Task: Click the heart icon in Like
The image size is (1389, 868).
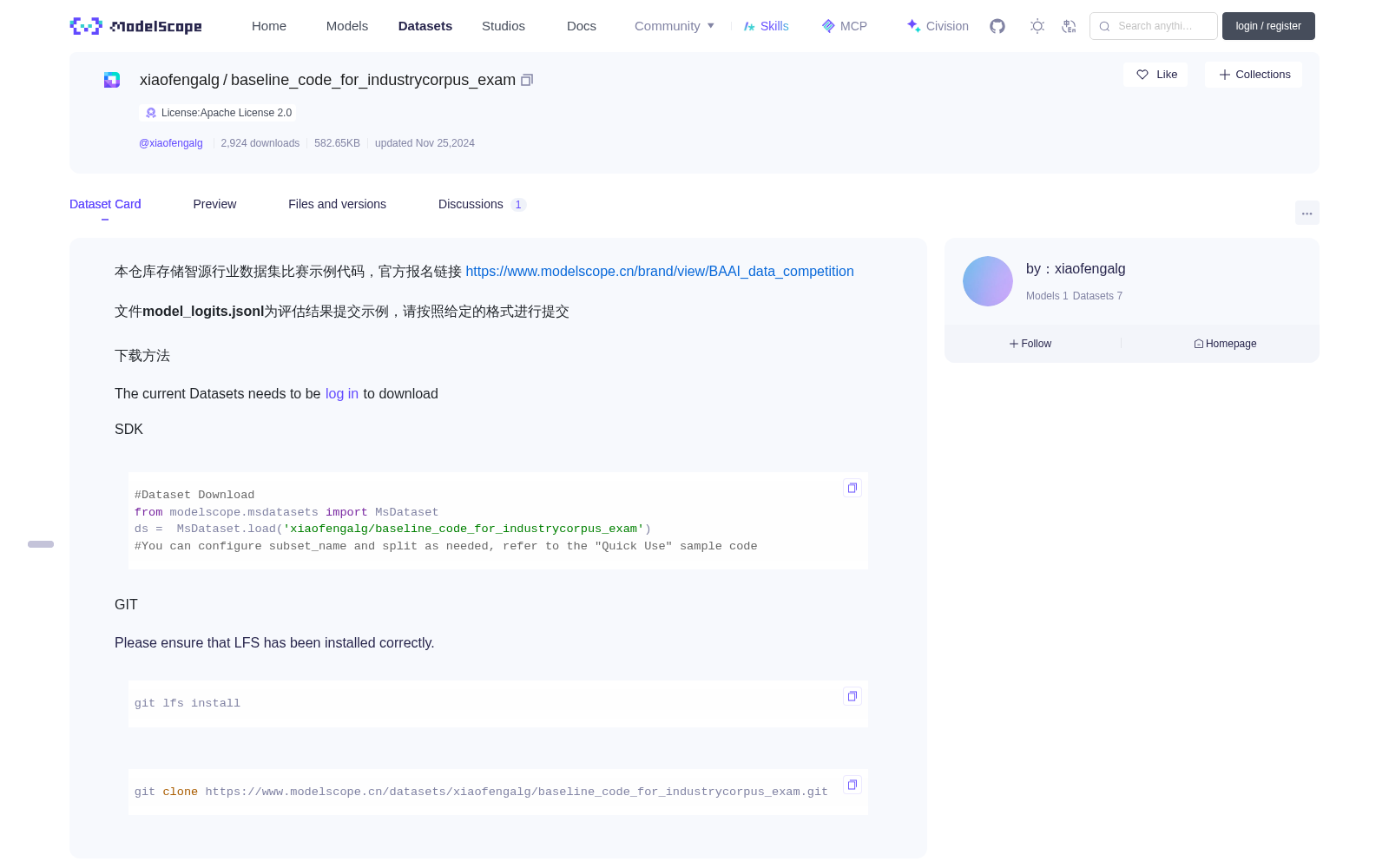Action: tap(1142, 75)
